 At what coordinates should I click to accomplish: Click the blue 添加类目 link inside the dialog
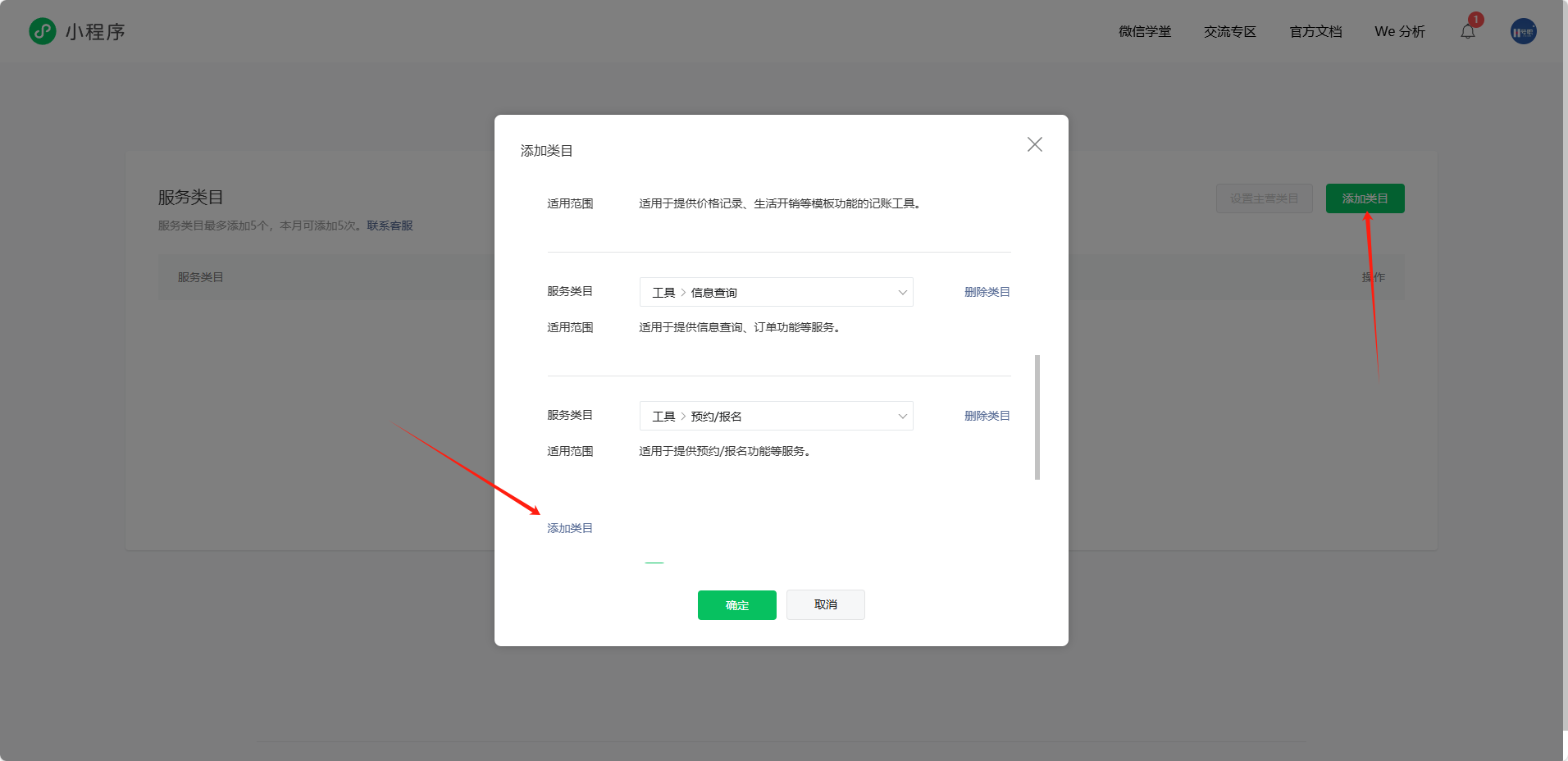(x=569, y=527)
